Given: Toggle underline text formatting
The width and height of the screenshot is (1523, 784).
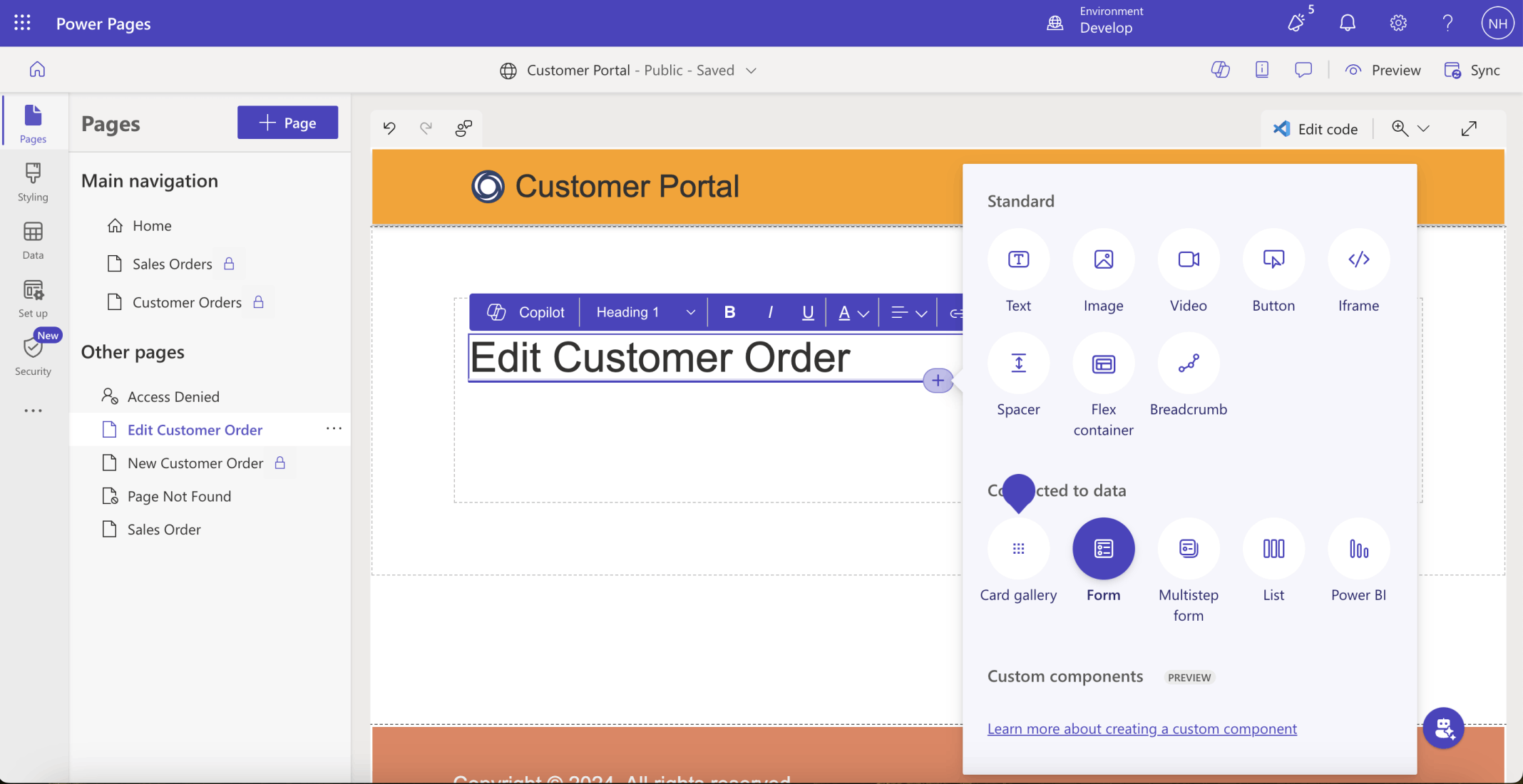Looking at the screenshot, I should pyautogui.click(x=808, y=312).
